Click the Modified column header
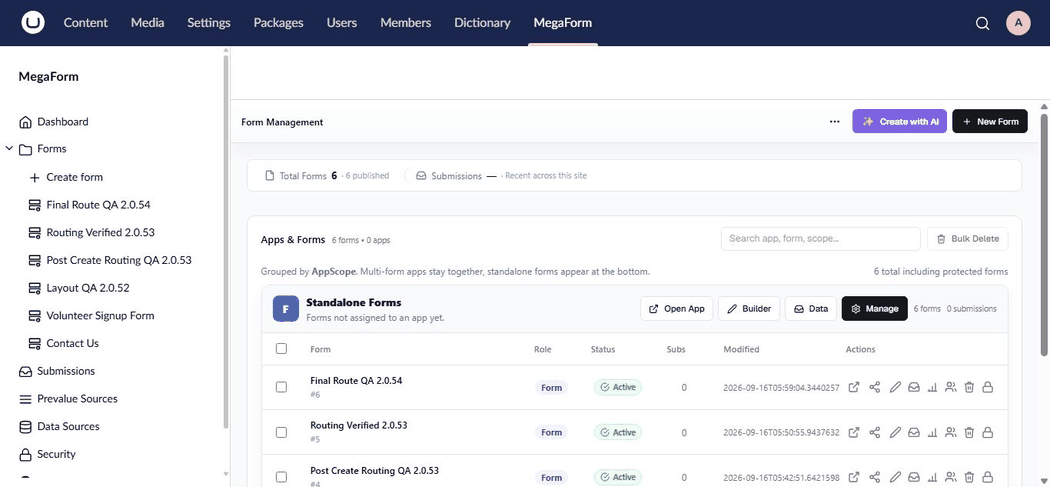 pos(741,349)
